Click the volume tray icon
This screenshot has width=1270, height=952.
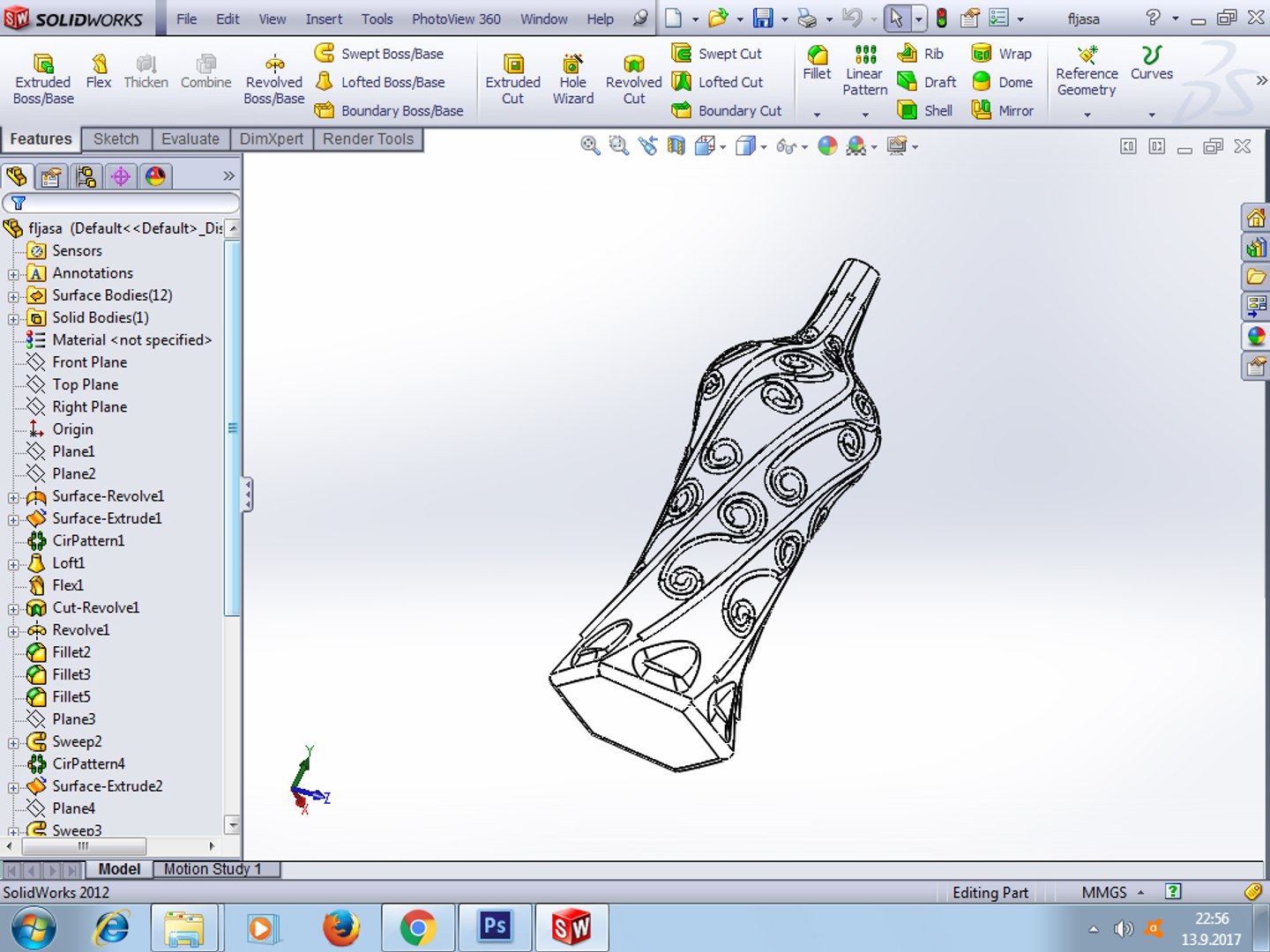coord(1123,929)
